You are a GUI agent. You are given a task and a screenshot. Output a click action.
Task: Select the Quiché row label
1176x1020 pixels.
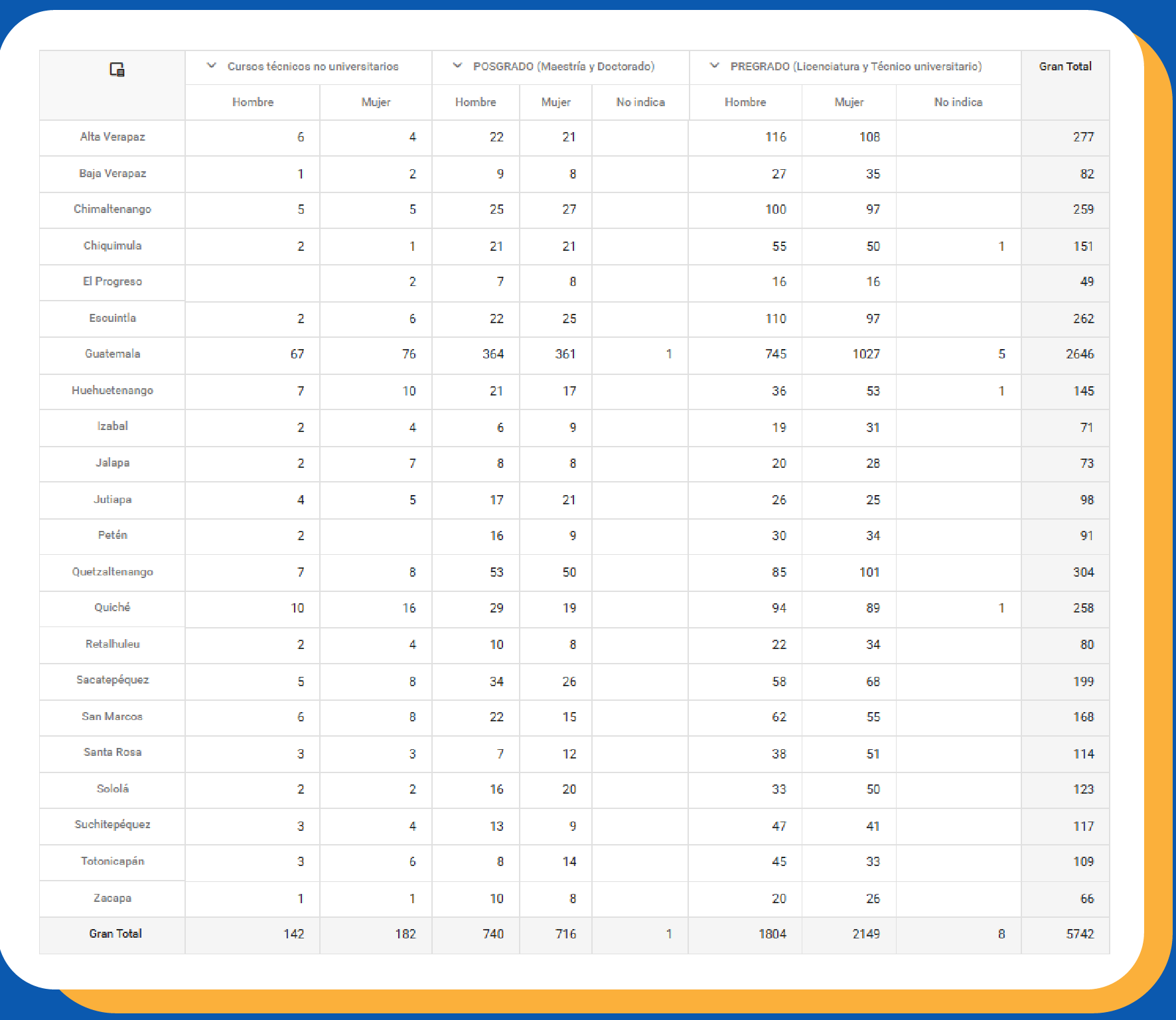(x=113, y=607)
